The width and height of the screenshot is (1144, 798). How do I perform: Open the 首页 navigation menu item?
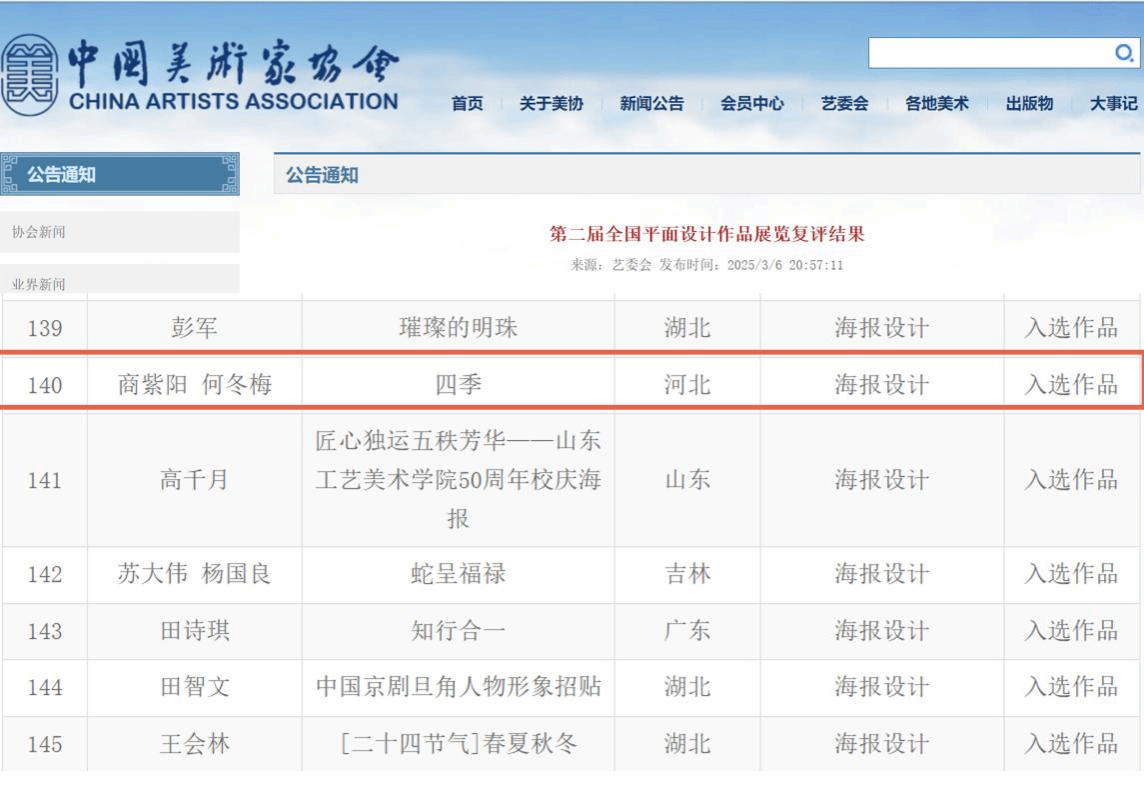pyautogui.click(x=467, y=103)
